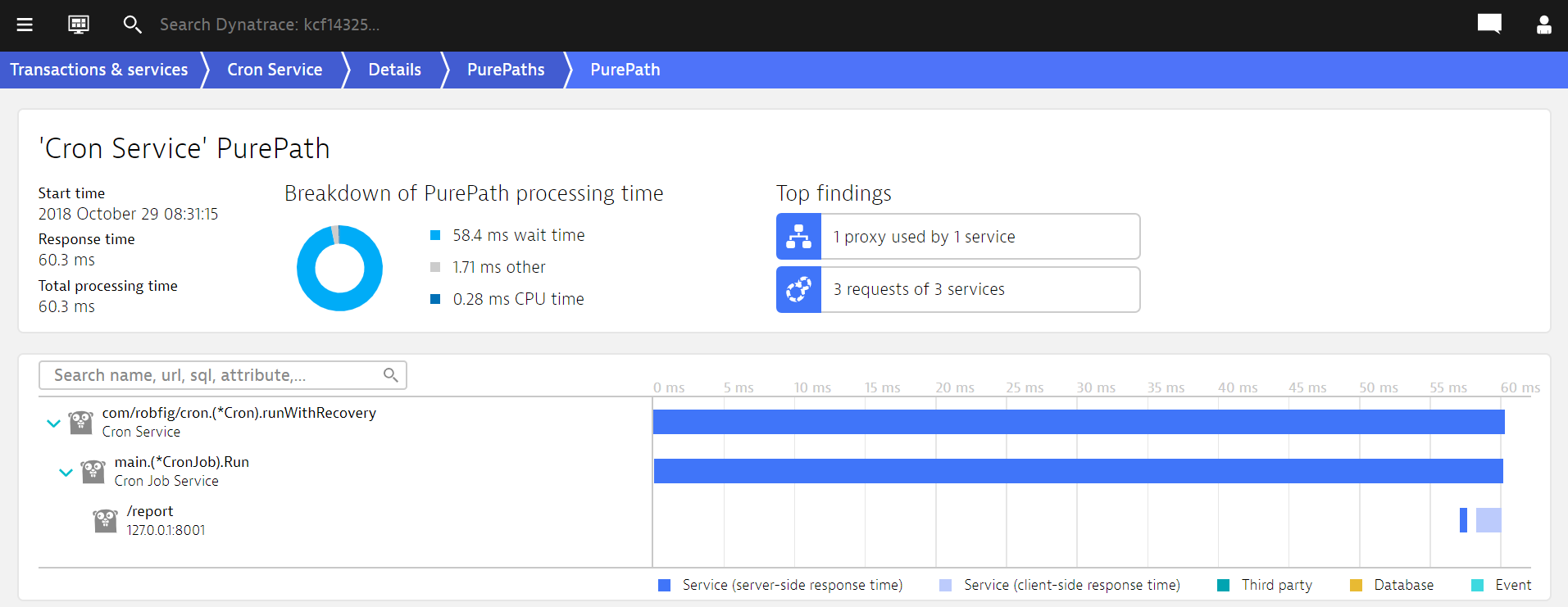Click the Cron Service label under runWithRecovery
Viewport: 1568px width, 607px height.
[141, 432]
